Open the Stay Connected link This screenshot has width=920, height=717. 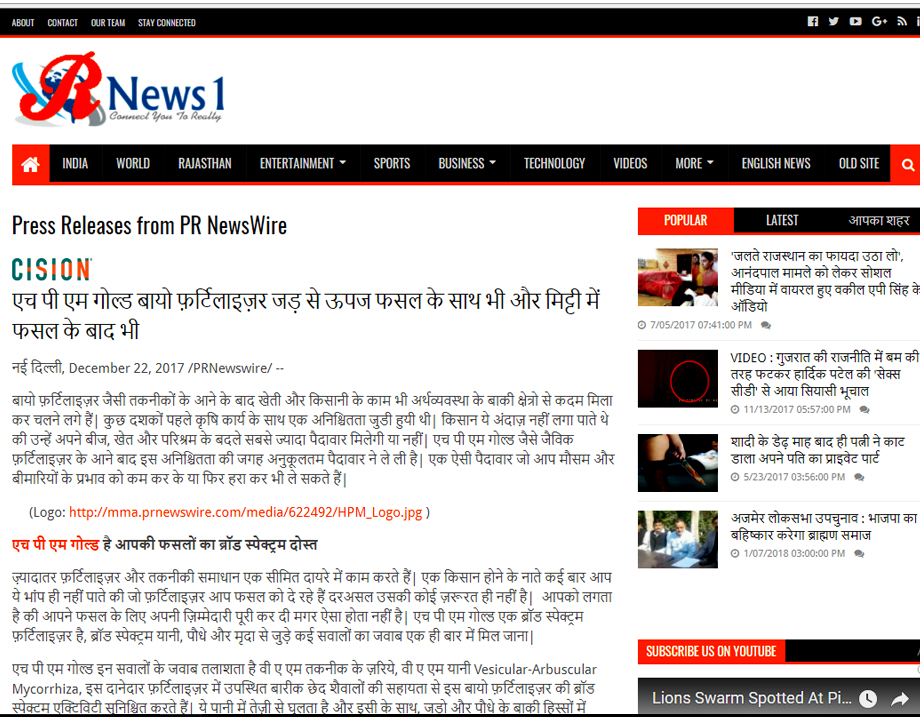click(167, 23)
